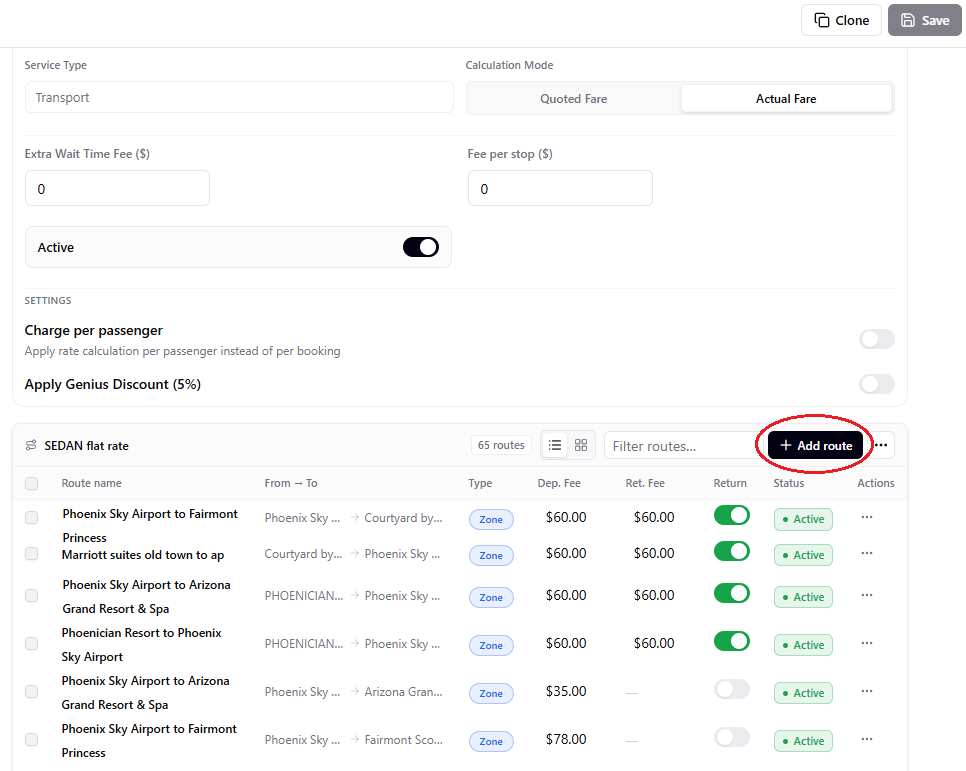Click the Add route button
The height and width of the screenshot is (771, 966).
click(x=816, y=445)
